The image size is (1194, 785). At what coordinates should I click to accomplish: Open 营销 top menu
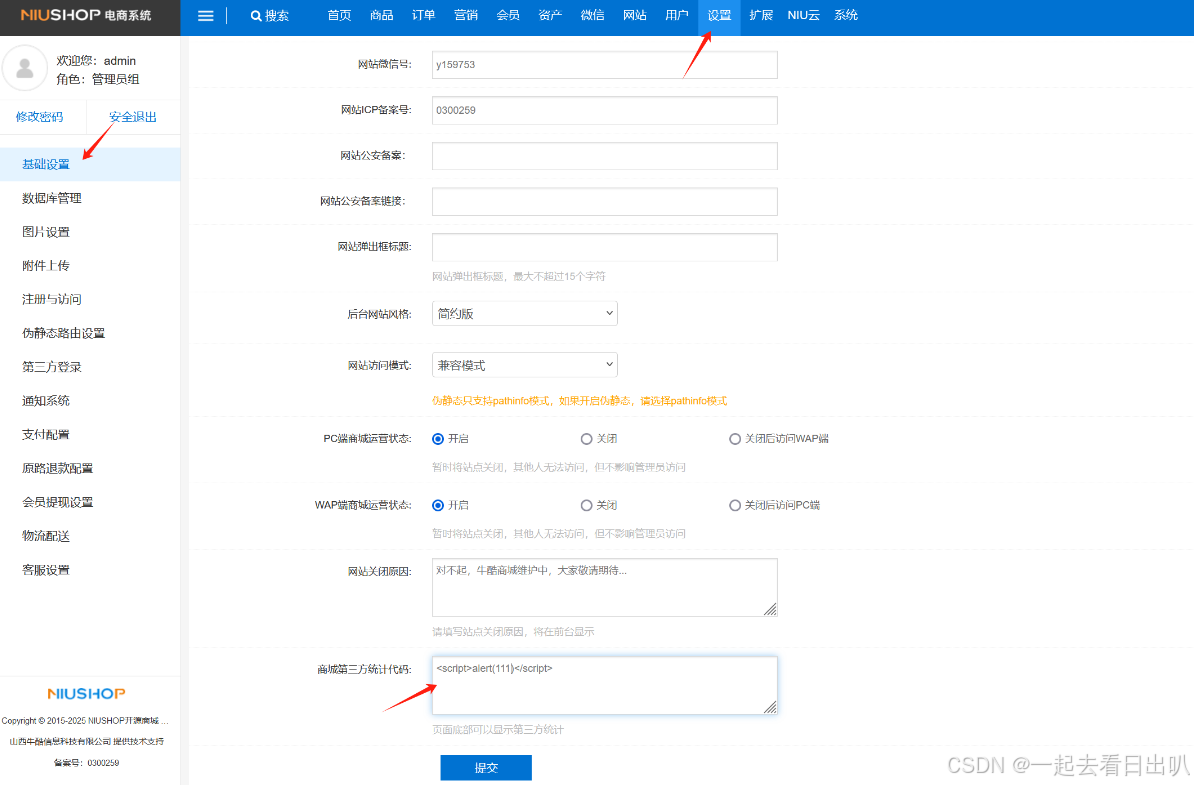[466, 15]
